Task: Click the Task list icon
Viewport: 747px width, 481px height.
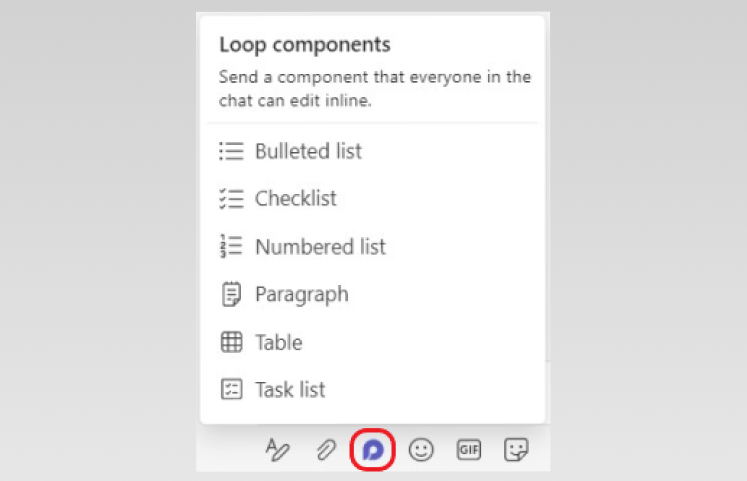Action: pos(231,390)
